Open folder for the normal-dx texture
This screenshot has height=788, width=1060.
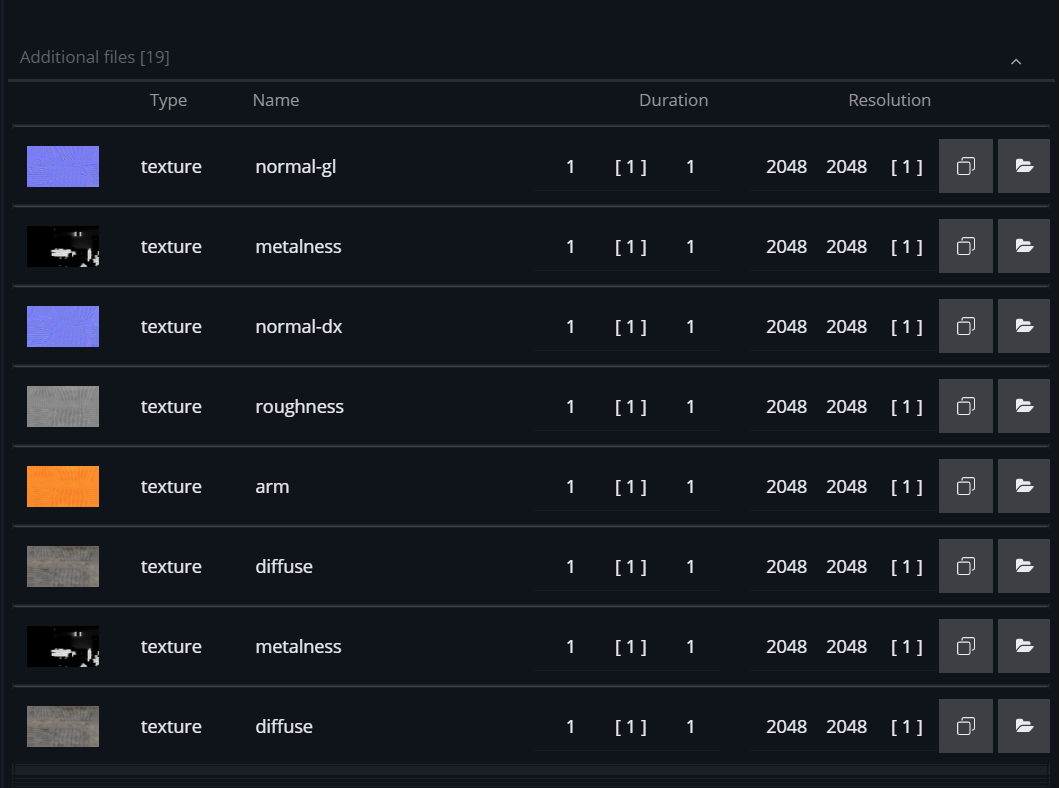pyautogui.click(x=1024, y=326)
